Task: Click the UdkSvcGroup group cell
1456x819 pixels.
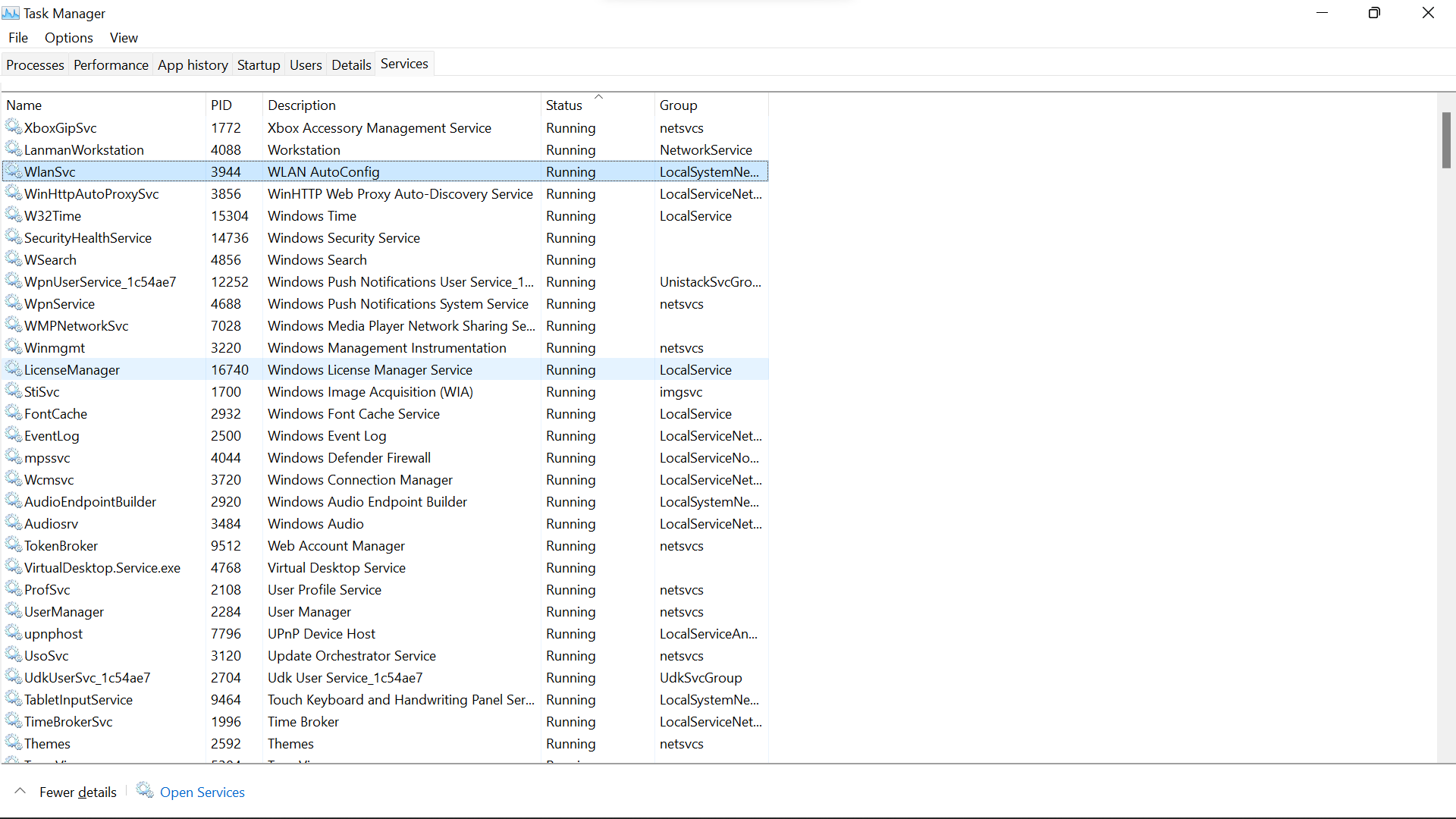Action: 701,677
